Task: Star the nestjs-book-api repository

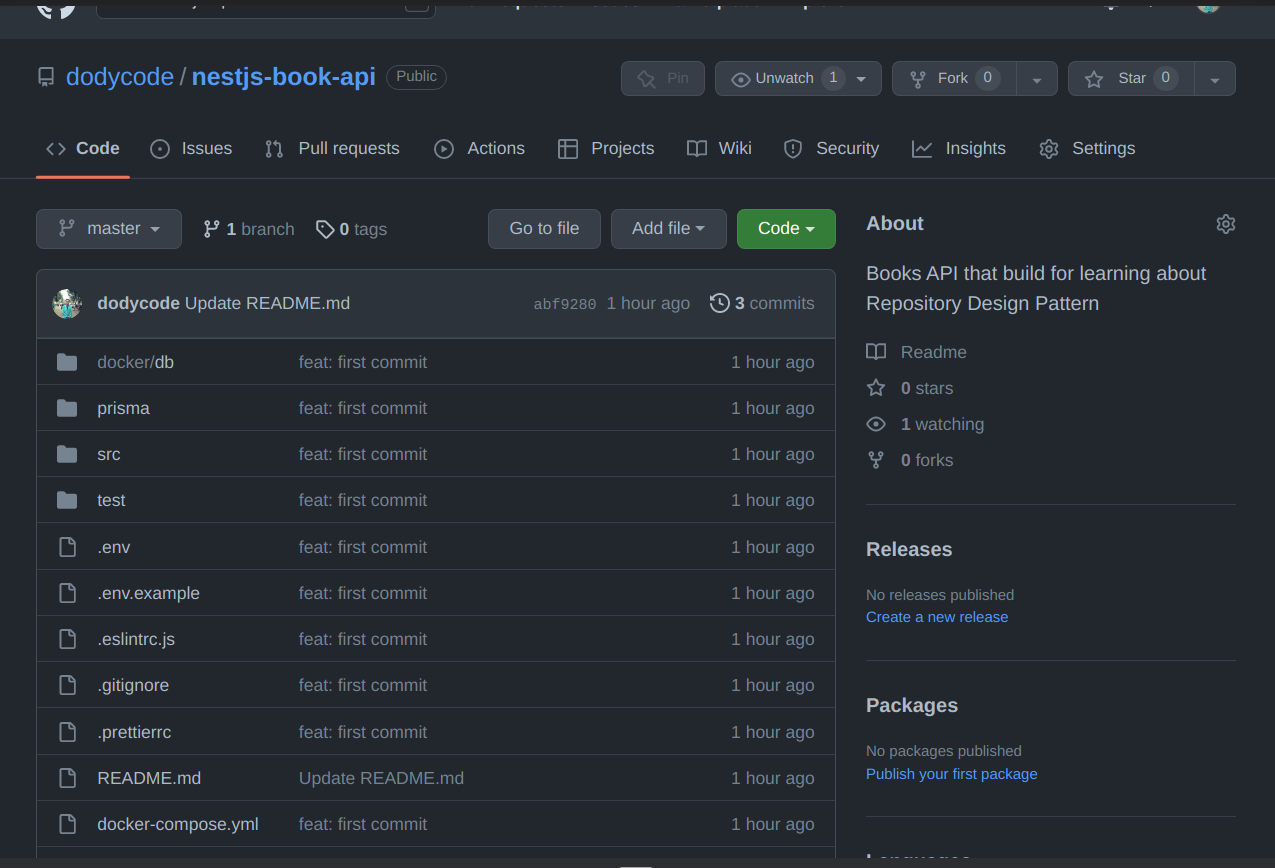Action: [1130, 78]
